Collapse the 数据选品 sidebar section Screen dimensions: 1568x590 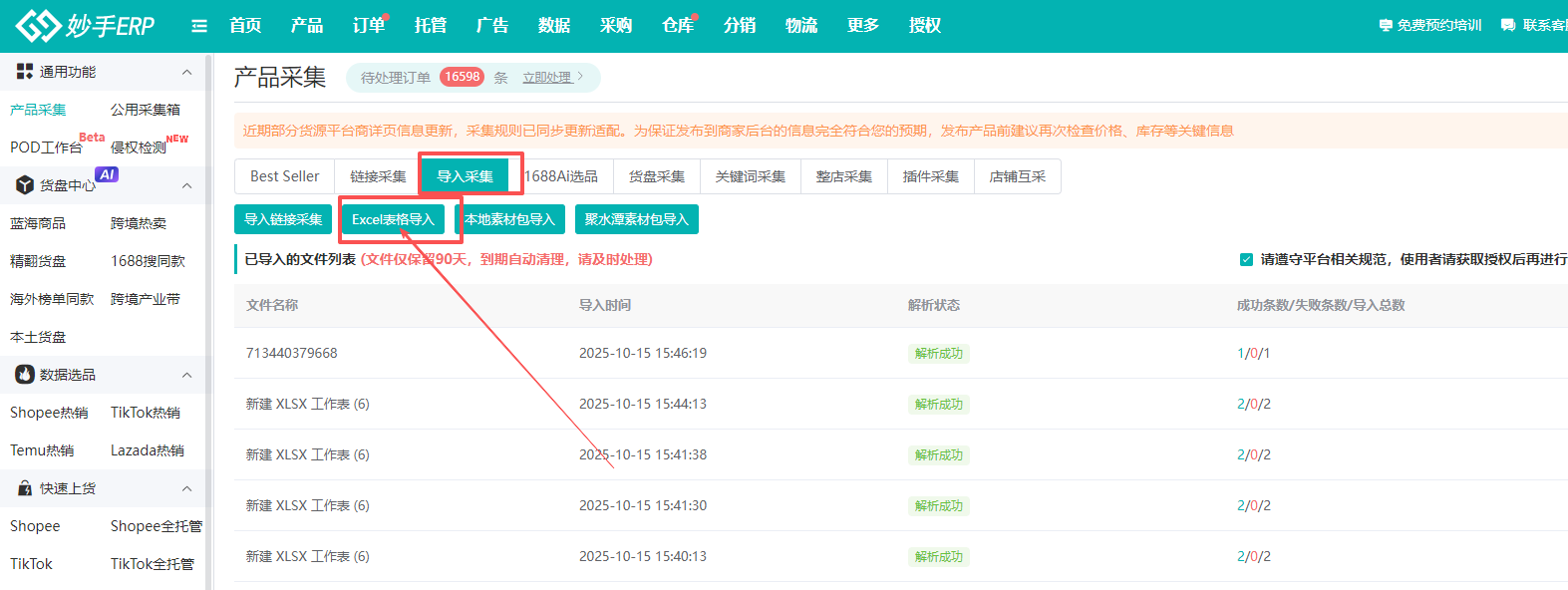click(186, 375)
